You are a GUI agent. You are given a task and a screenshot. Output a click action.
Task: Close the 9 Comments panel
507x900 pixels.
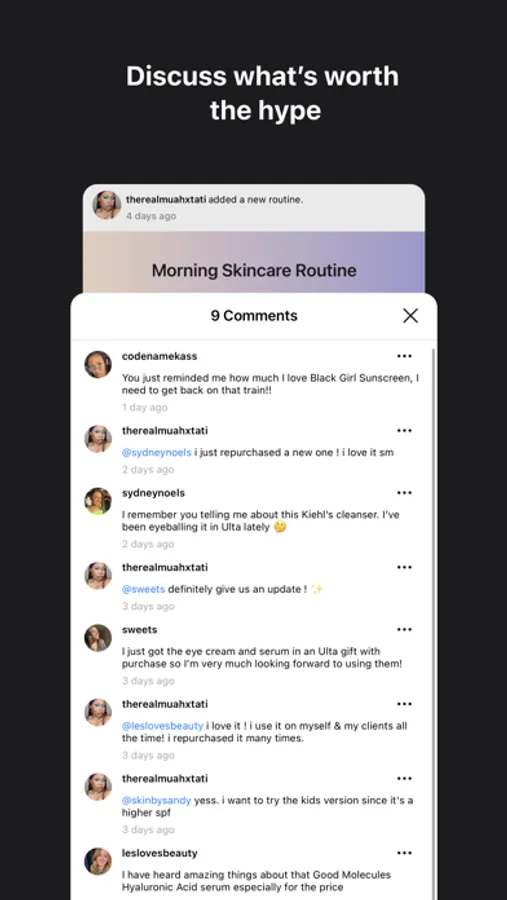[410, 316]
